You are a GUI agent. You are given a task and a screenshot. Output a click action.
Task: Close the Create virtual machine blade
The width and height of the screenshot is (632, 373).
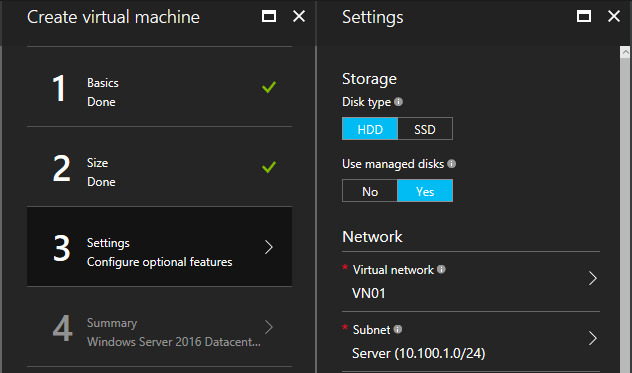click(299, 17)
